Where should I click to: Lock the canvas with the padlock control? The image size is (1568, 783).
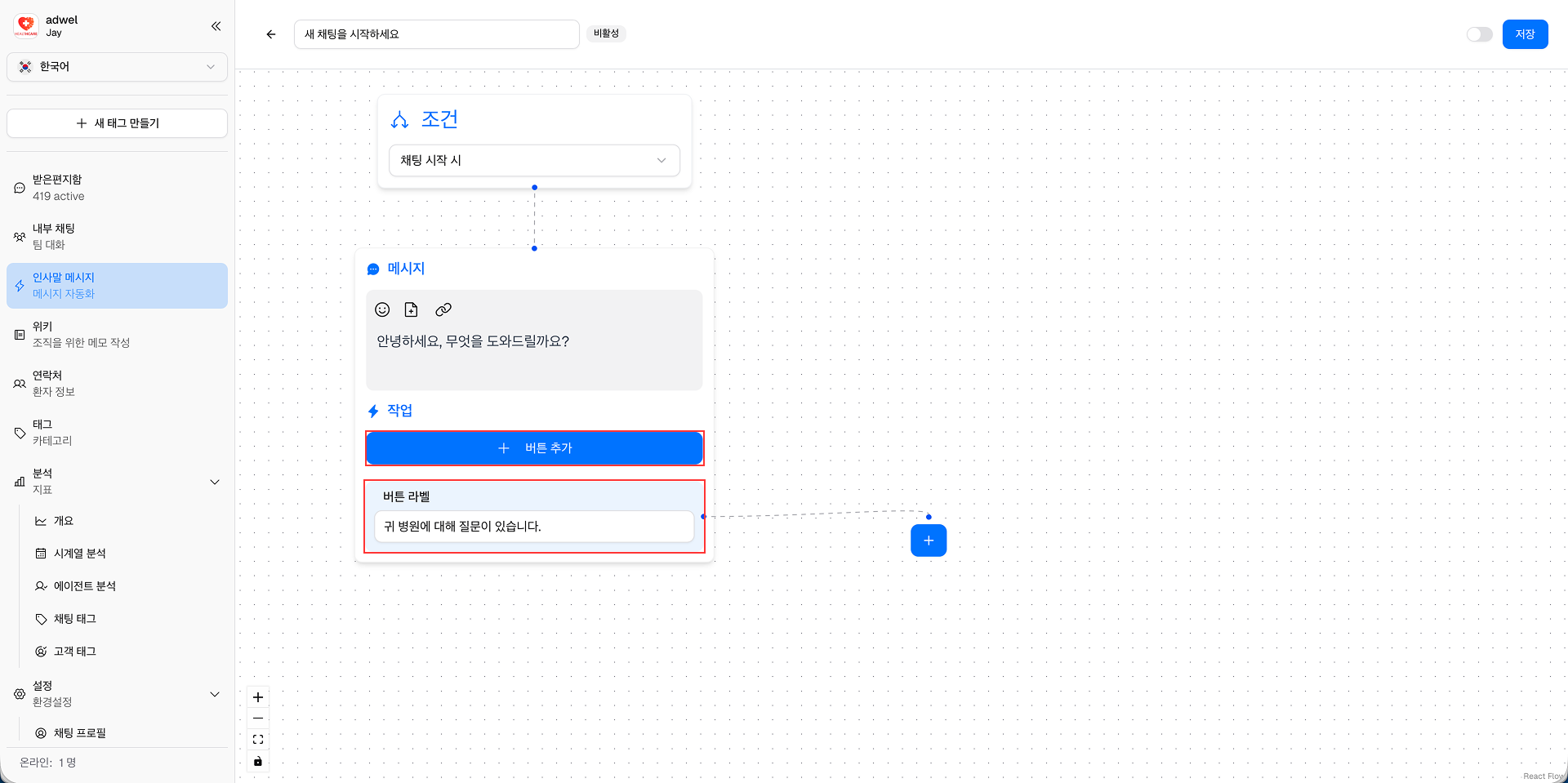258,761
